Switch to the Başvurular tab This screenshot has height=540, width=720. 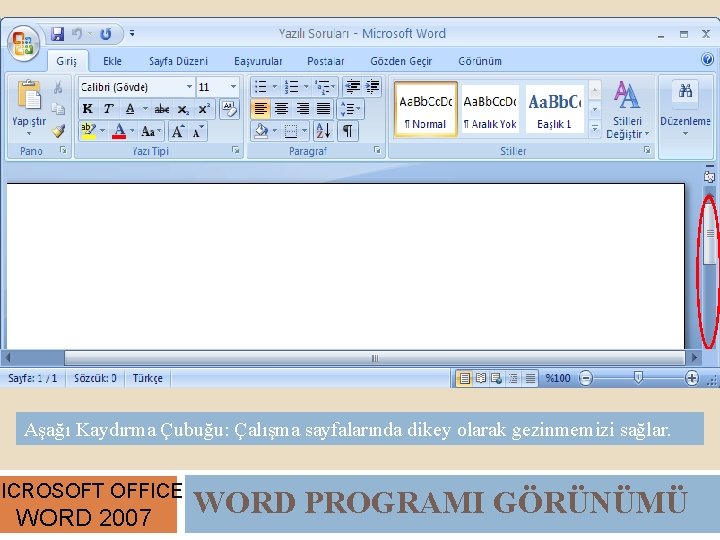tap(258, 61)
